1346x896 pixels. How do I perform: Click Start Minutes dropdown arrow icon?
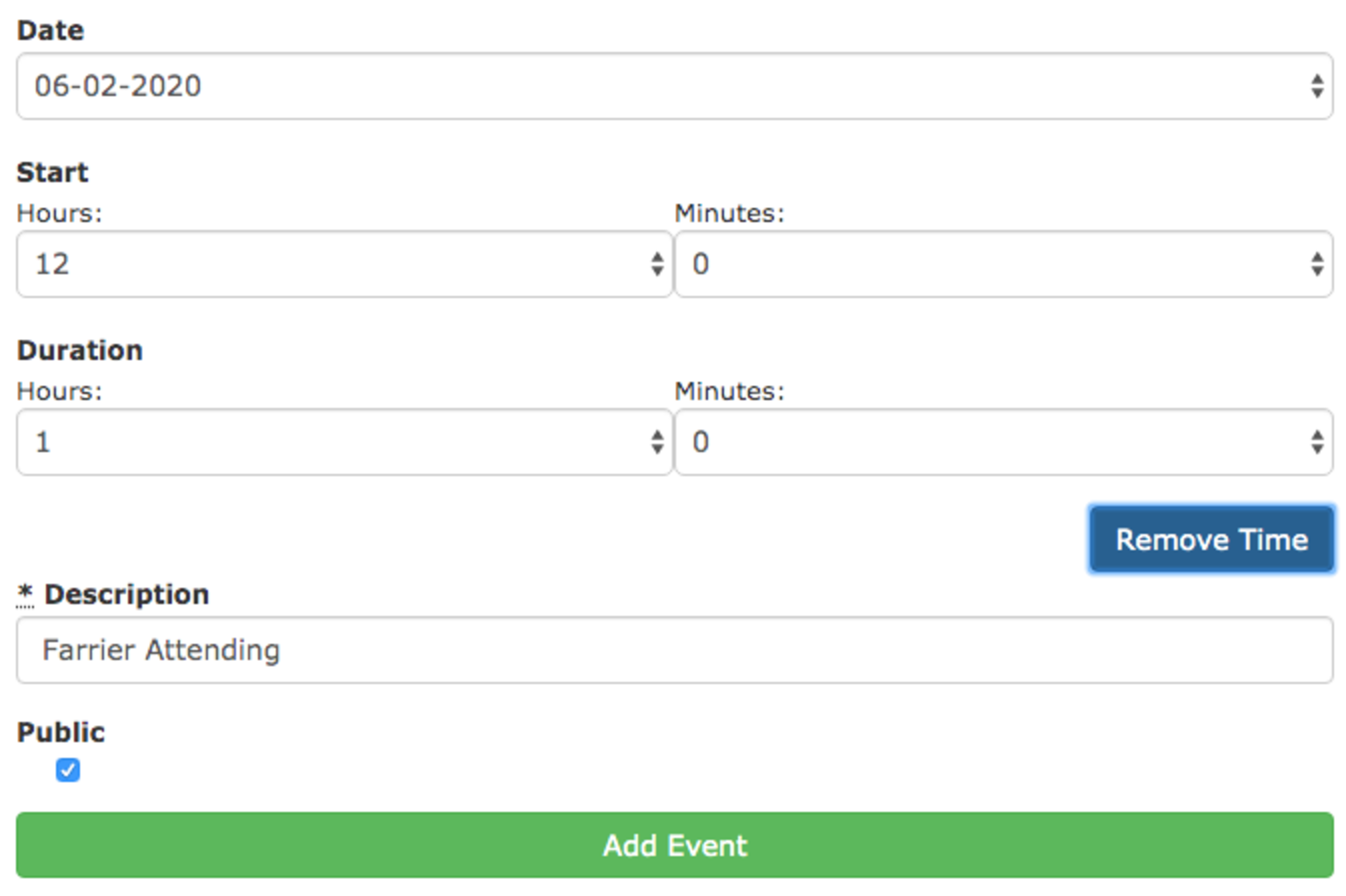pyautogui.click(x=1317, y=264)
